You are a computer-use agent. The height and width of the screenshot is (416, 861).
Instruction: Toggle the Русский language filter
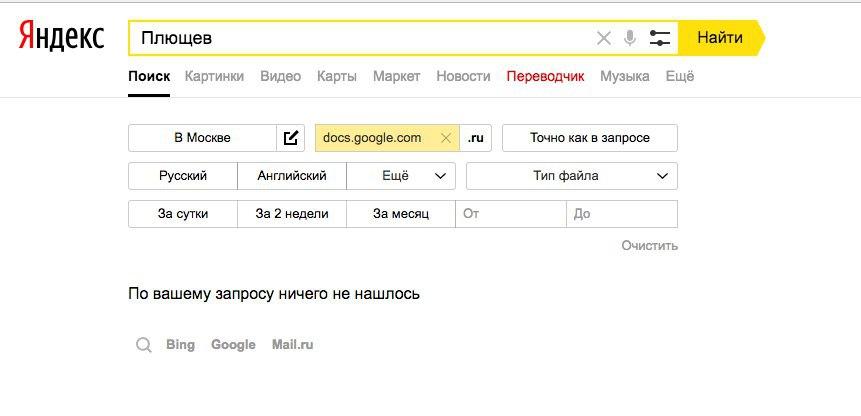[183, 176]
